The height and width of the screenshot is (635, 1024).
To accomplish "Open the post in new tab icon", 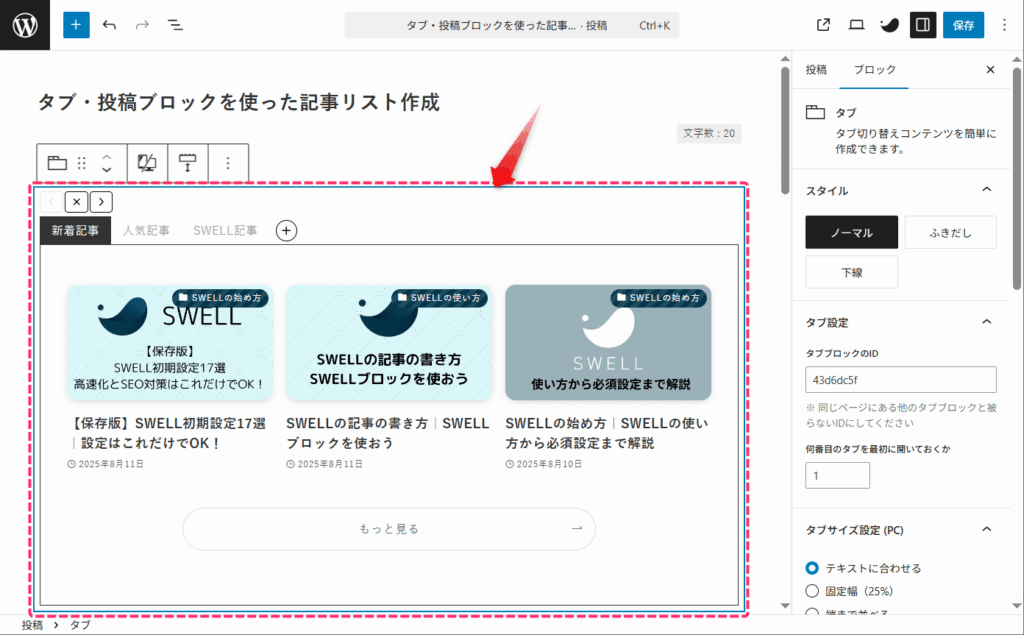I will [824, 25].
